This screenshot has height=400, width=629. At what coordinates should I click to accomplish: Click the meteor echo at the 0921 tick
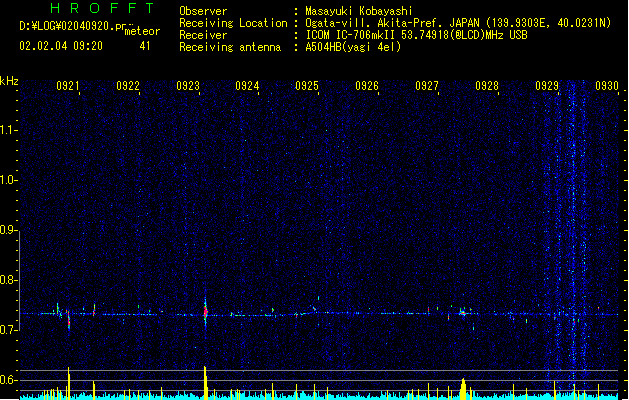click(x=68, y=319)
